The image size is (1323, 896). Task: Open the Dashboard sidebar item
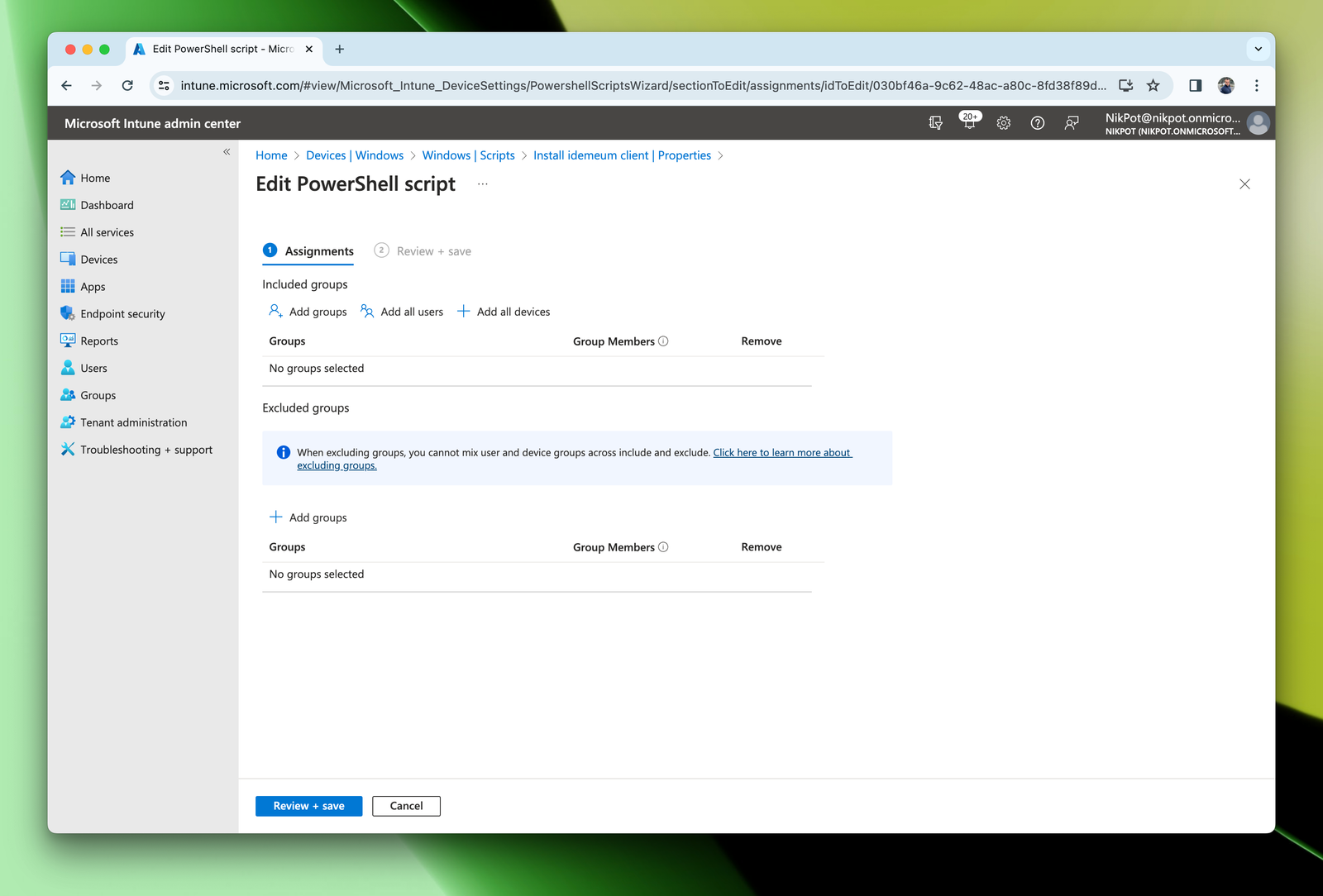[107, 205]
